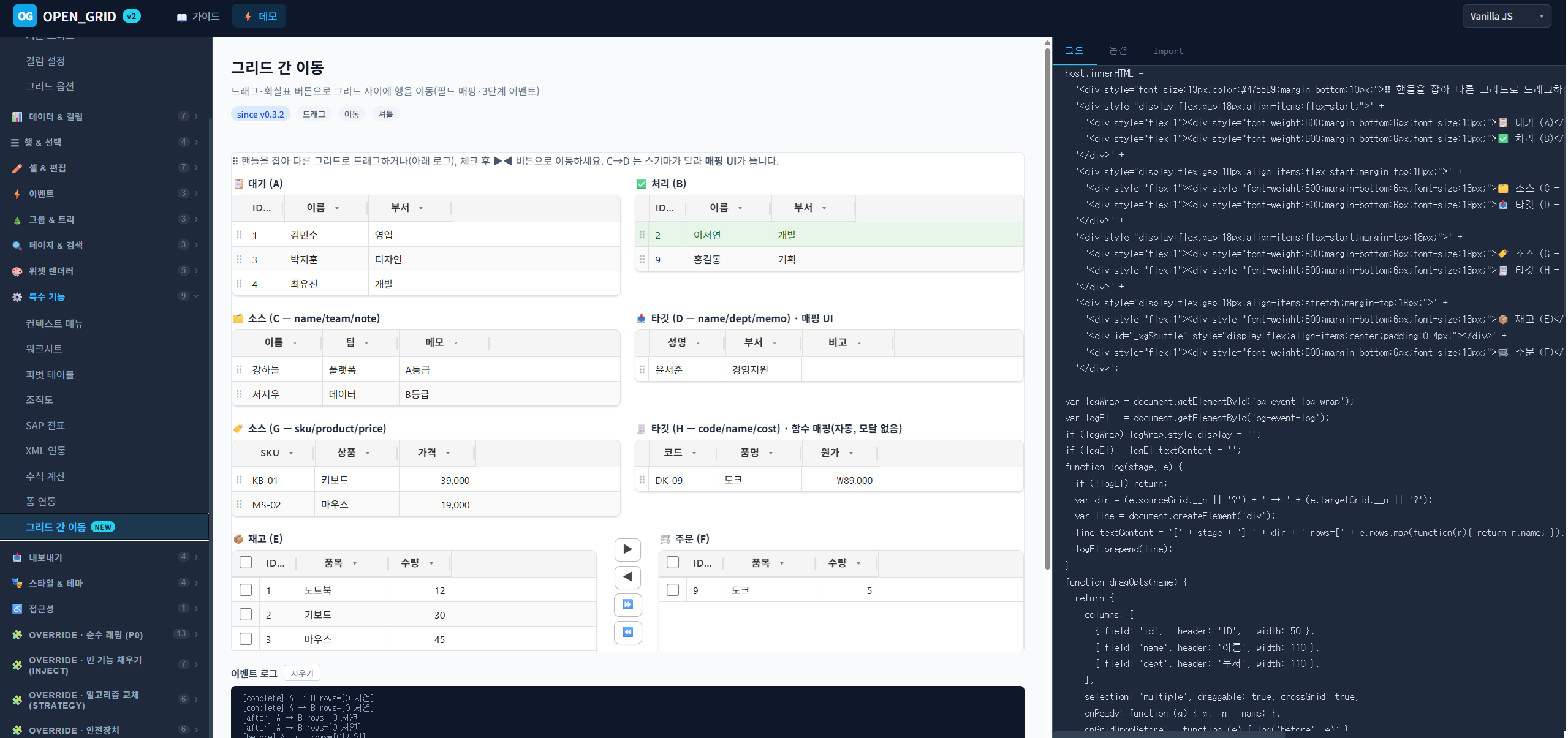Click the 셔틀 tag chip
Image resolution: width=1568 pixels, height=738 pixels.
385,114
